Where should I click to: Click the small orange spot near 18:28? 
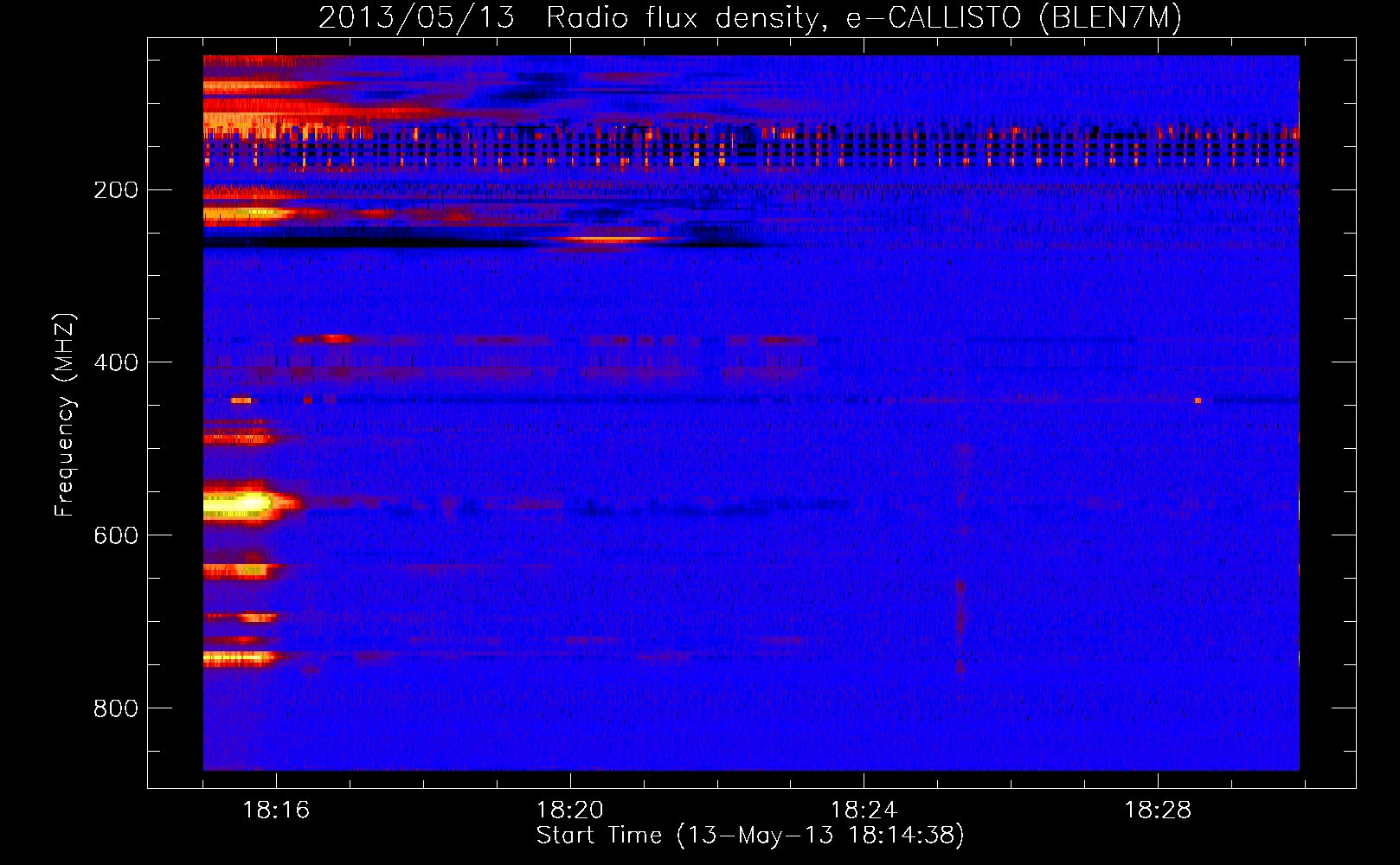pyautogui.click(x=1198, y=400)
